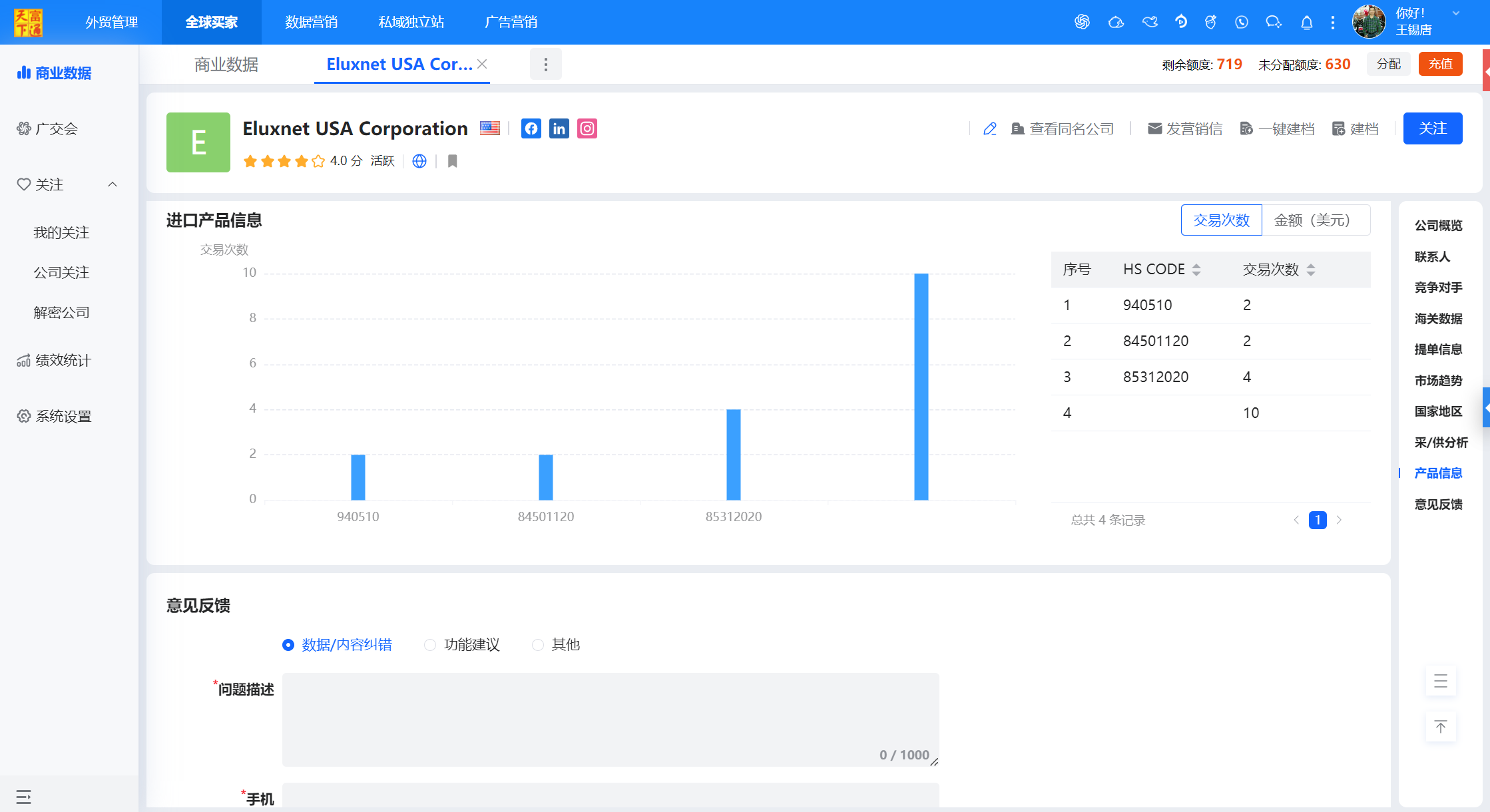The image size is (1490, 812).
Task: Click the circular play-arrow icon in the top bar
Action: pos(1181,22)
